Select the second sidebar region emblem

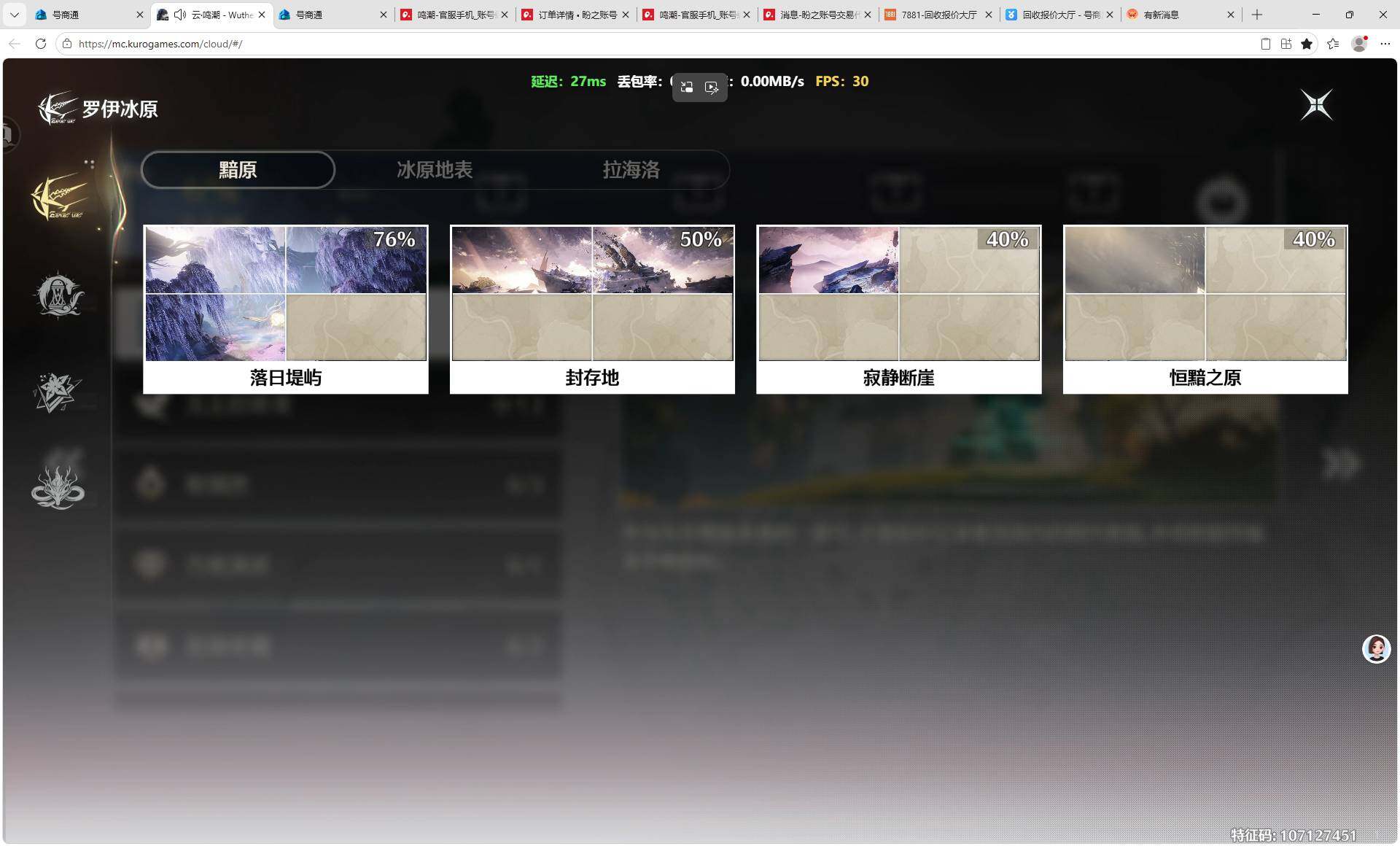pyautogui.click(x=59, y=295)
